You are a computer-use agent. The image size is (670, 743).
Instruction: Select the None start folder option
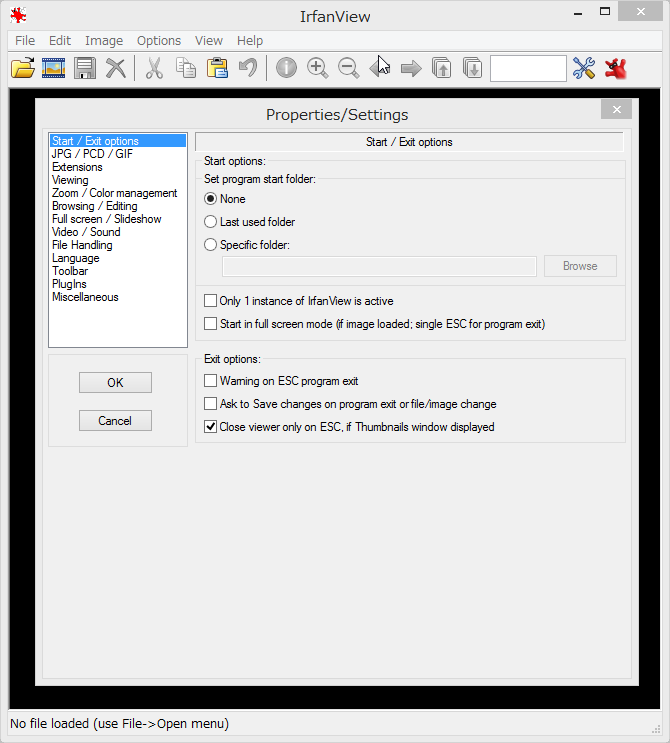[x=225, y=199]
